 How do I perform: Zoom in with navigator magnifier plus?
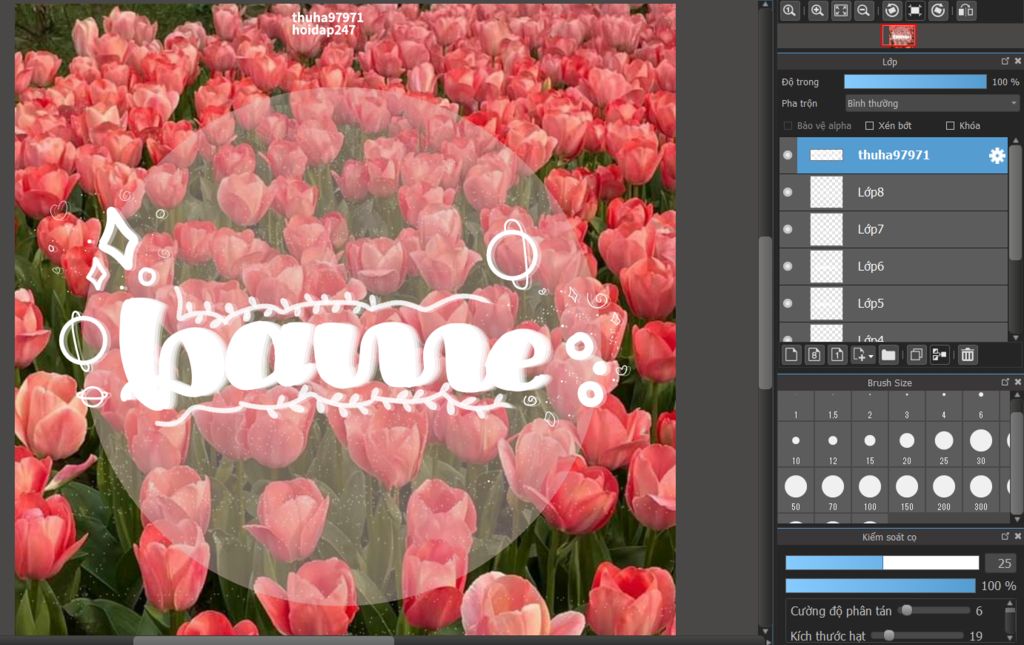[818, 10]
